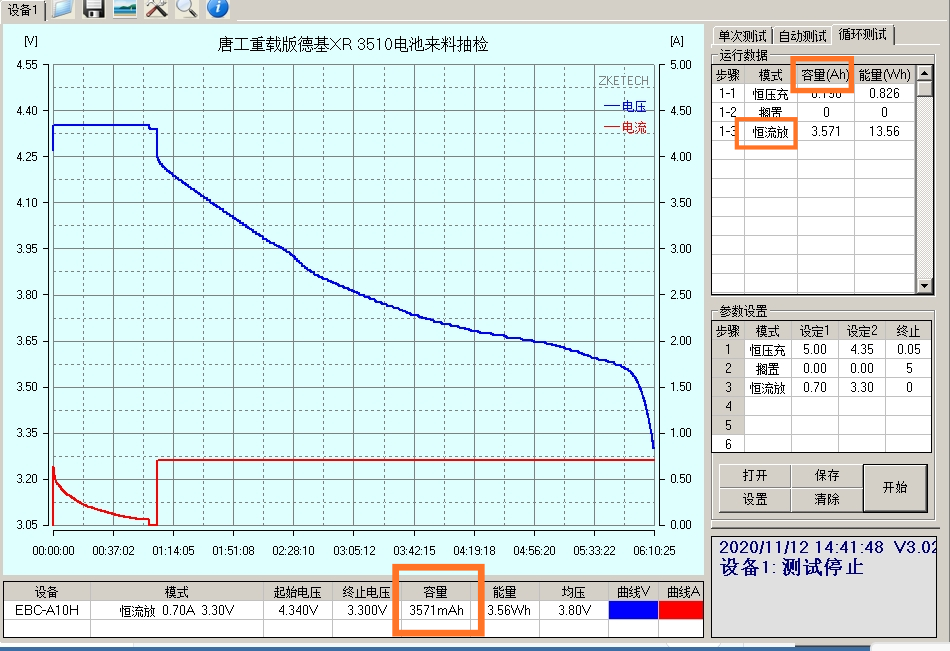Click the 搁置 mode in parameter step 2
950x651 pixels.
767,369
